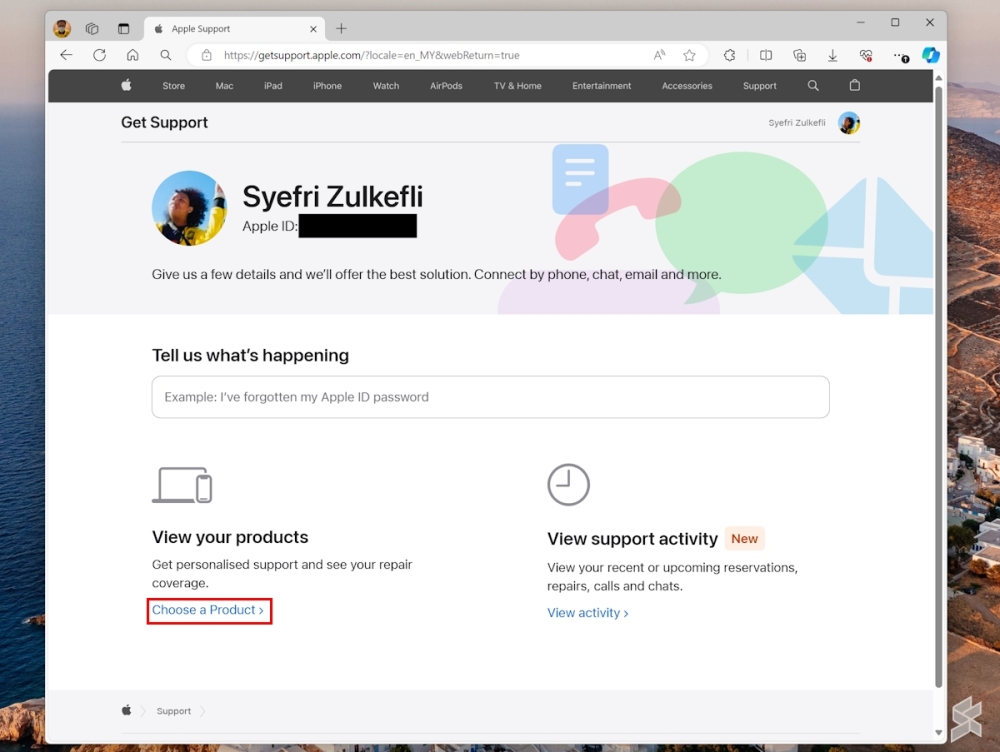
Task: Click Choose a Product link
Action: (x=207, y=610)
